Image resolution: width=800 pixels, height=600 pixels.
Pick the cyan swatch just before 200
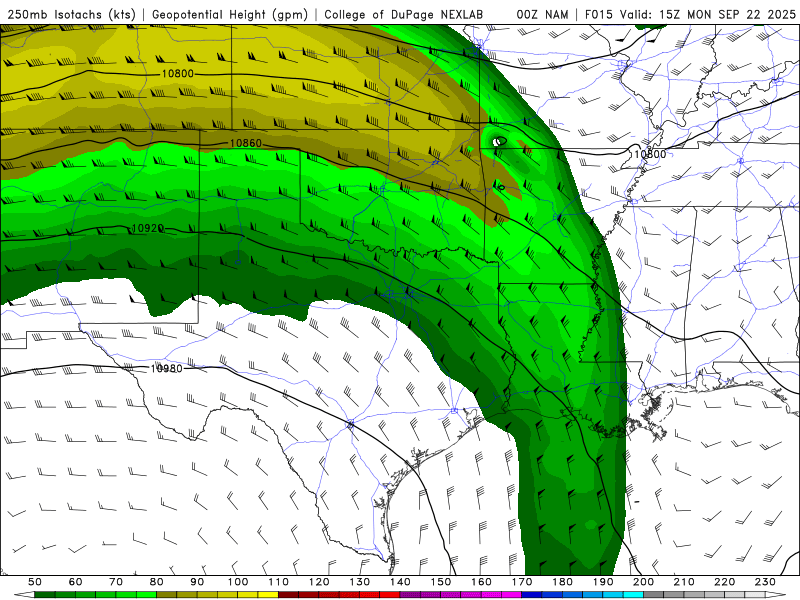tap(633, 595)
